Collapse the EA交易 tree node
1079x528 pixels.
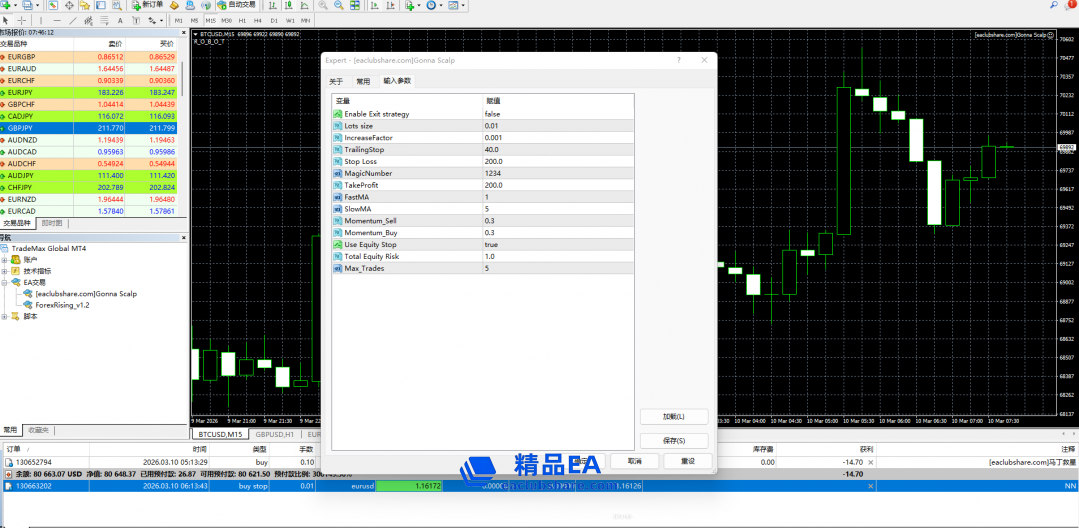point(5,282)
